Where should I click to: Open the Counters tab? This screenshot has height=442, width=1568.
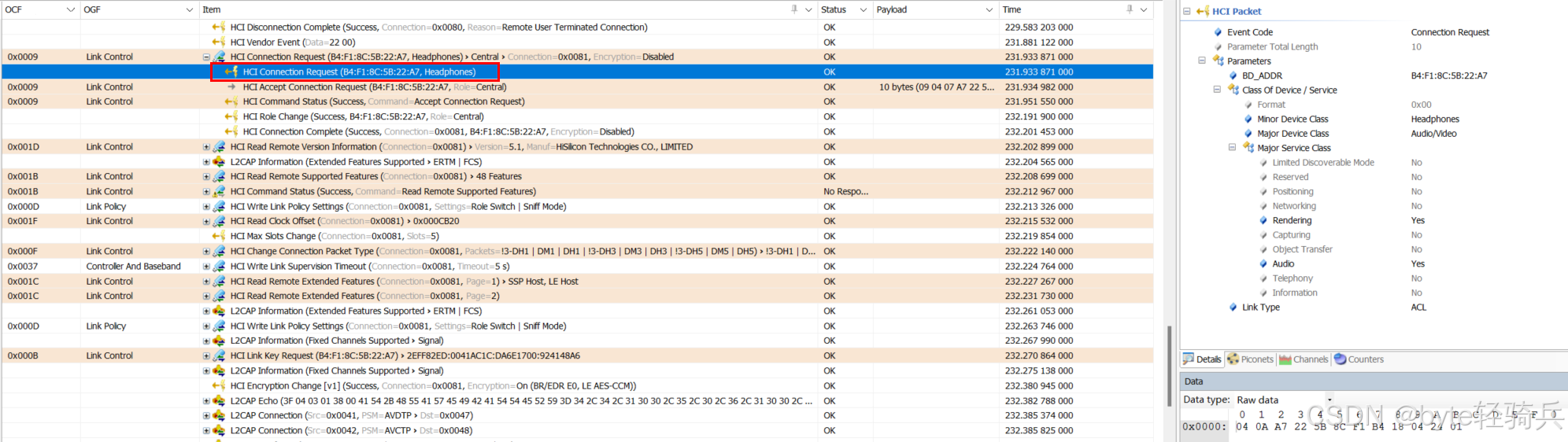[x=1359, y=359]
